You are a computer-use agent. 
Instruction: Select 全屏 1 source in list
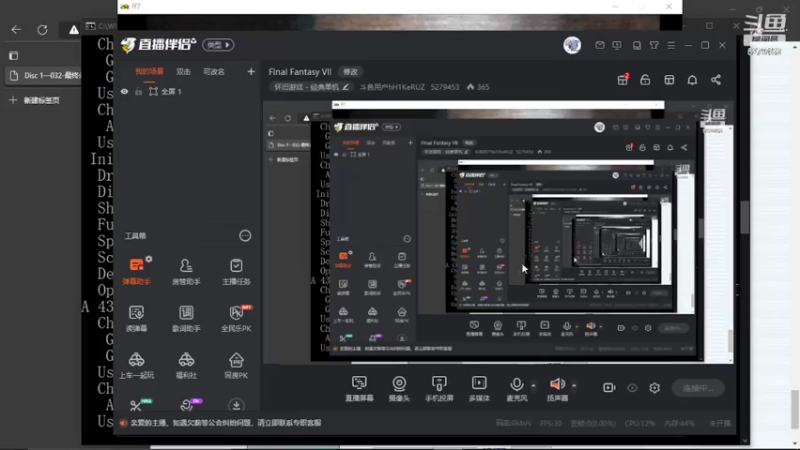[172, 91]
